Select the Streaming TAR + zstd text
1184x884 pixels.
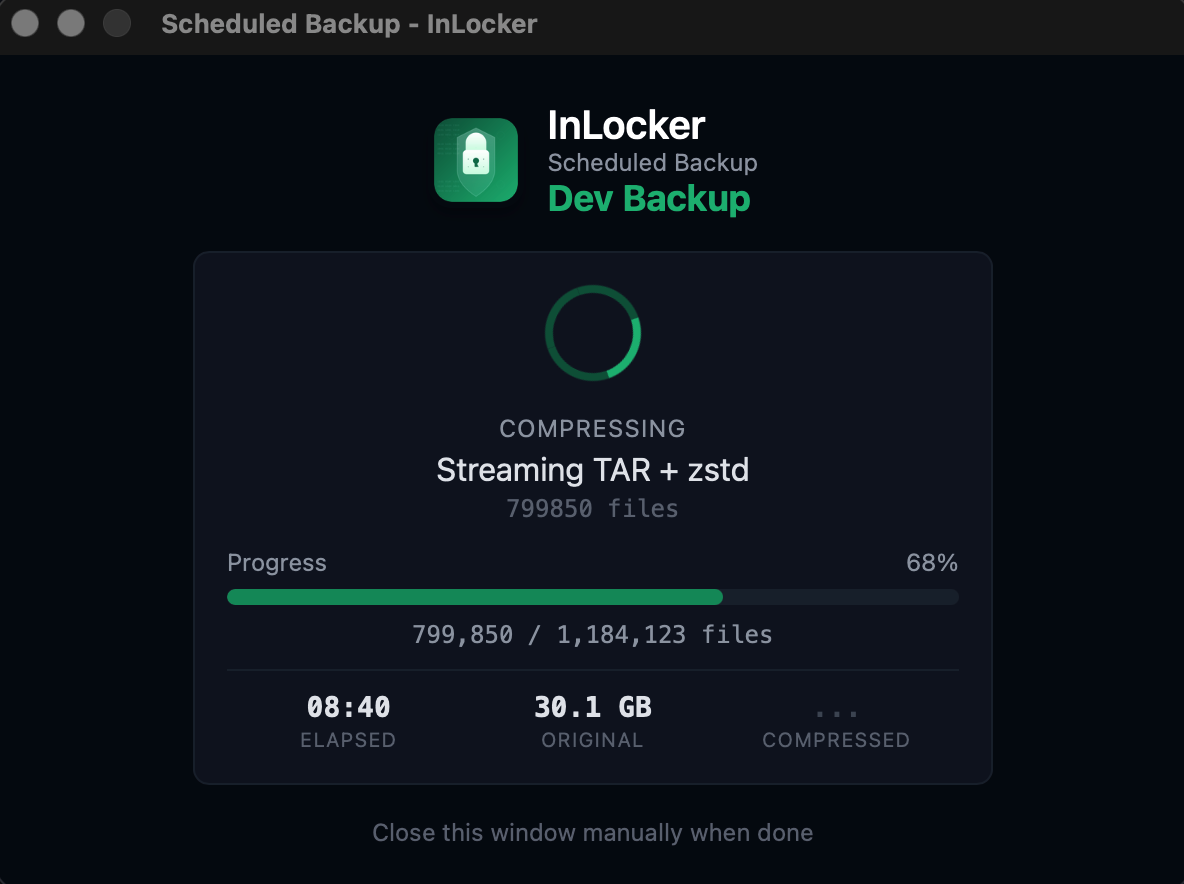click(592, 470)
